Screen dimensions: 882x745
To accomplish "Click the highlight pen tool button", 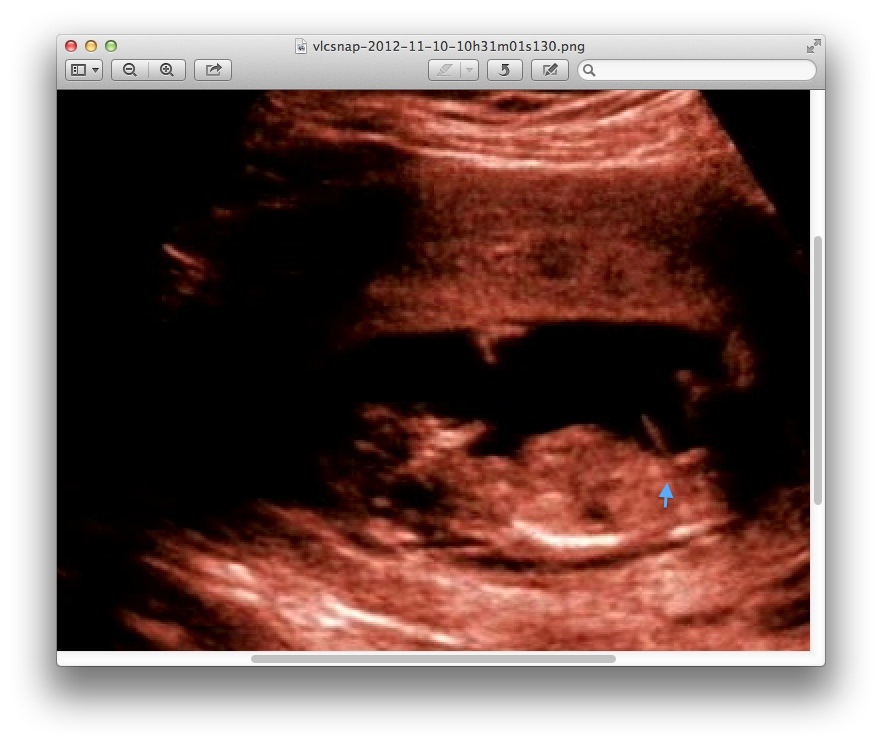I will 444,70.
